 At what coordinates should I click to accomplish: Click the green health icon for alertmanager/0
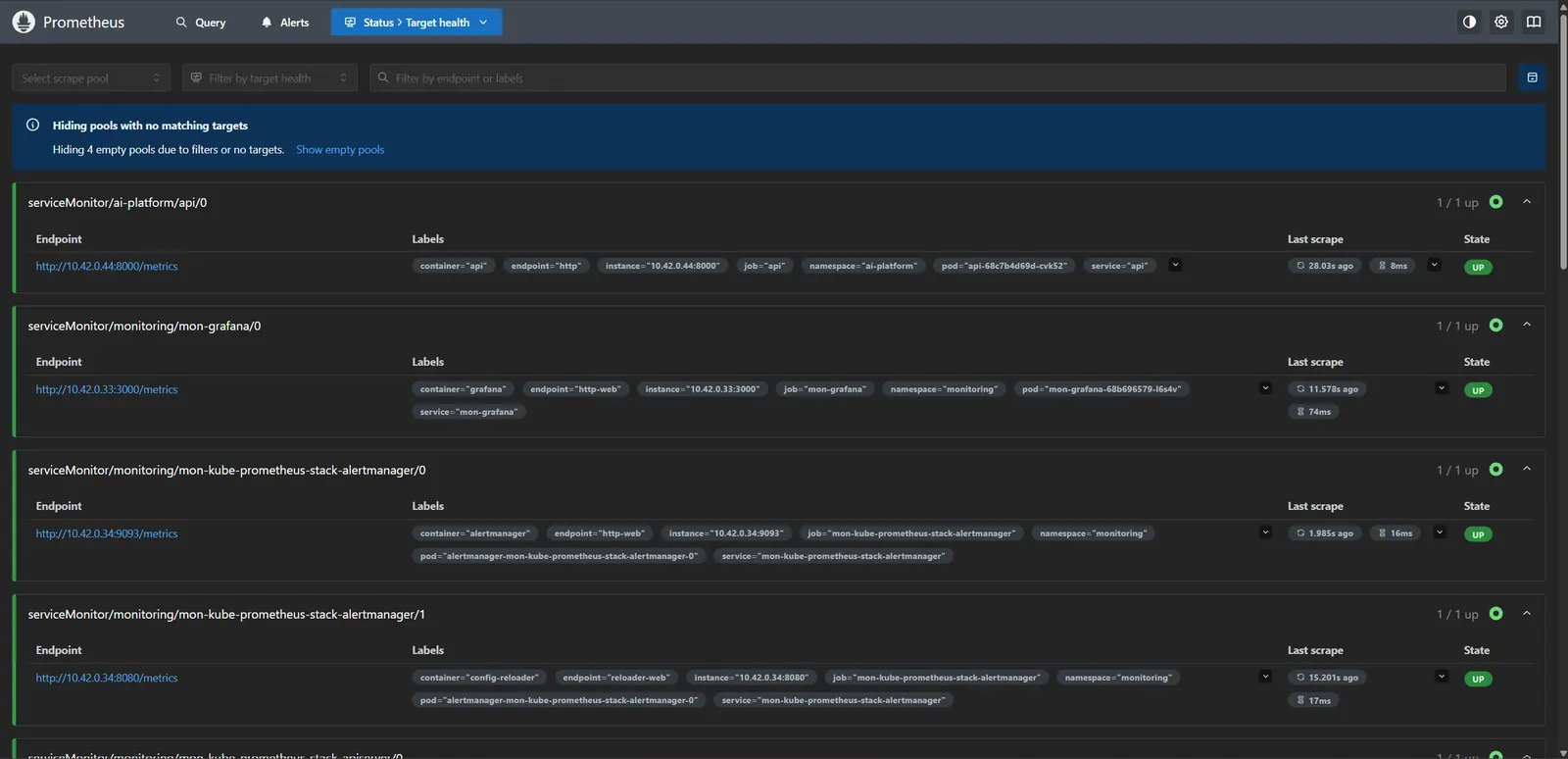tap(1495, 469)
